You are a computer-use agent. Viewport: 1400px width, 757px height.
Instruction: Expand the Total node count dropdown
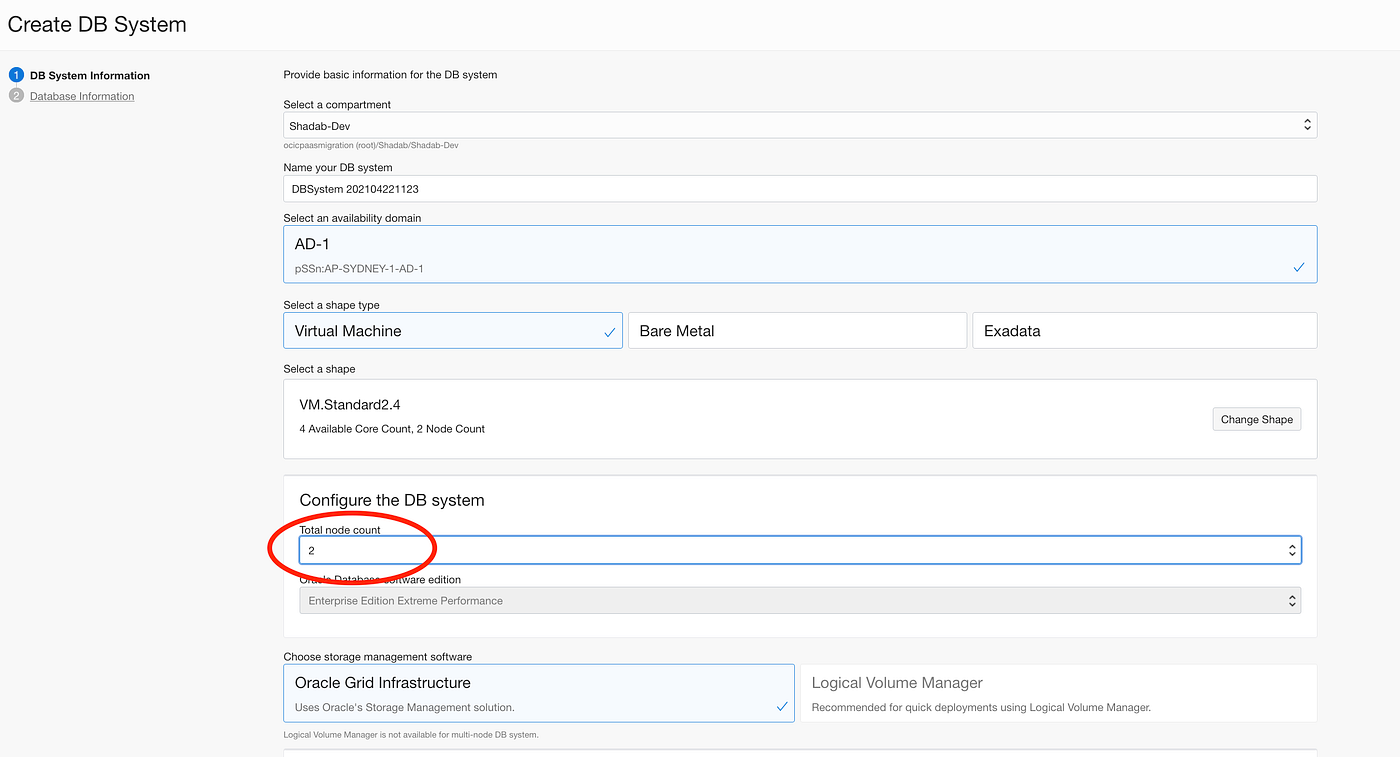point(800,549)
